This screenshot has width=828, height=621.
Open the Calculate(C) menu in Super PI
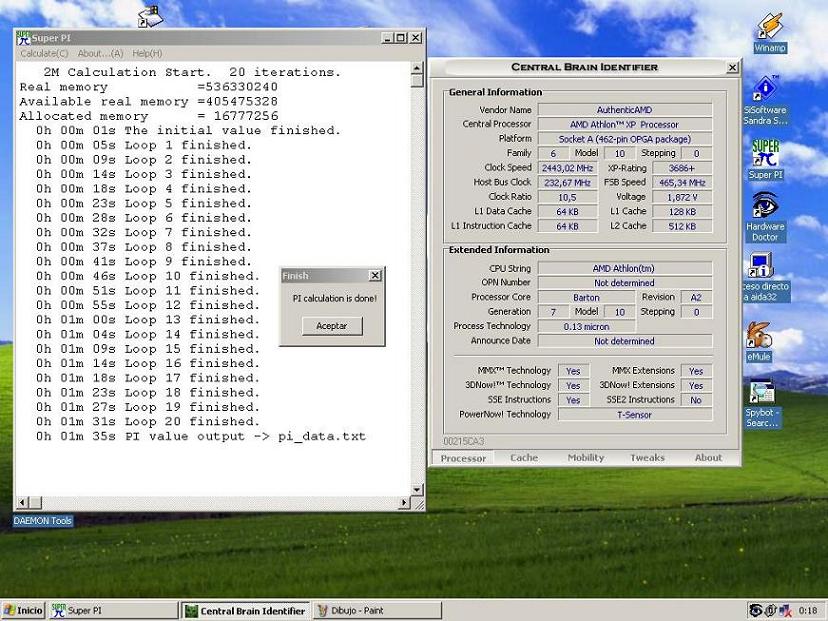44,53
